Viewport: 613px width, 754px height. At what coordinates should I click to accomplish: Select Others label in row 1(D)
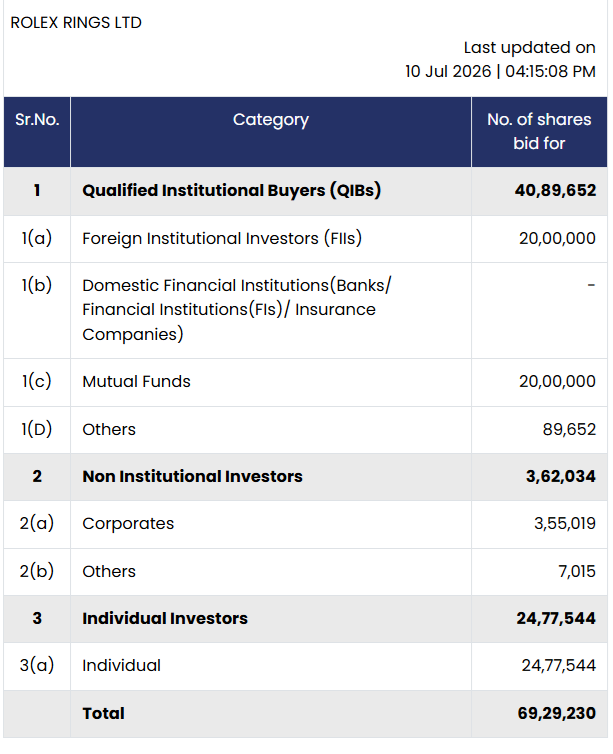[109, 429]
